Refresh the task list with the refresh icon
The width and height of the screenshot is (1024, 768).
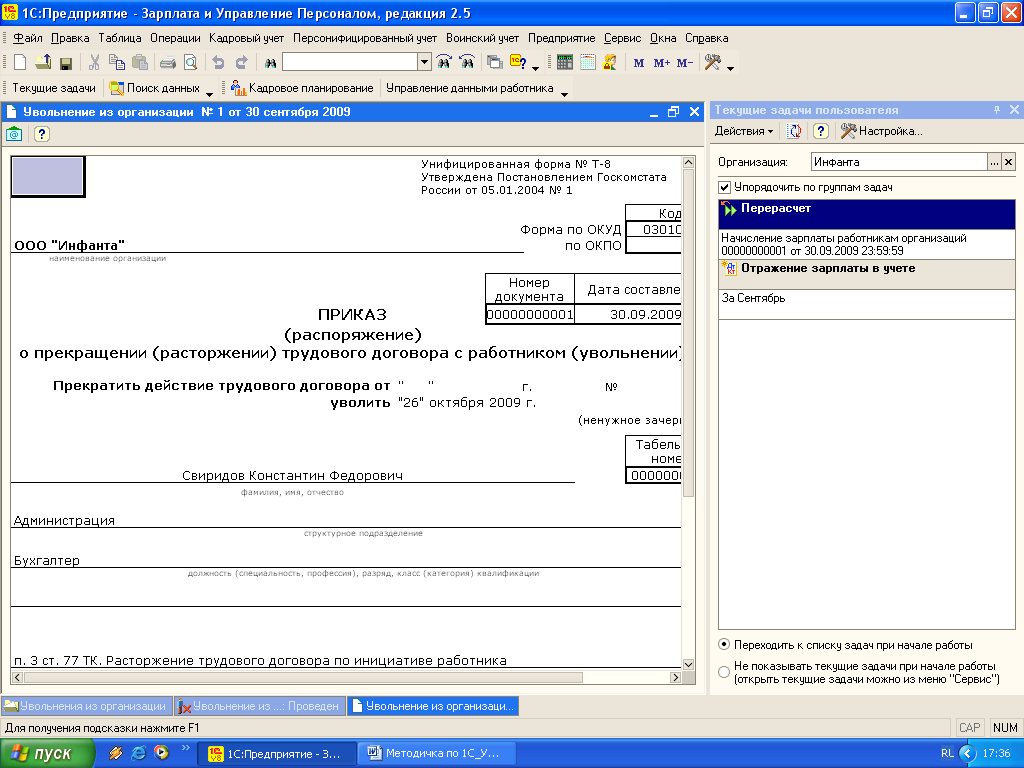pos(794,131)
